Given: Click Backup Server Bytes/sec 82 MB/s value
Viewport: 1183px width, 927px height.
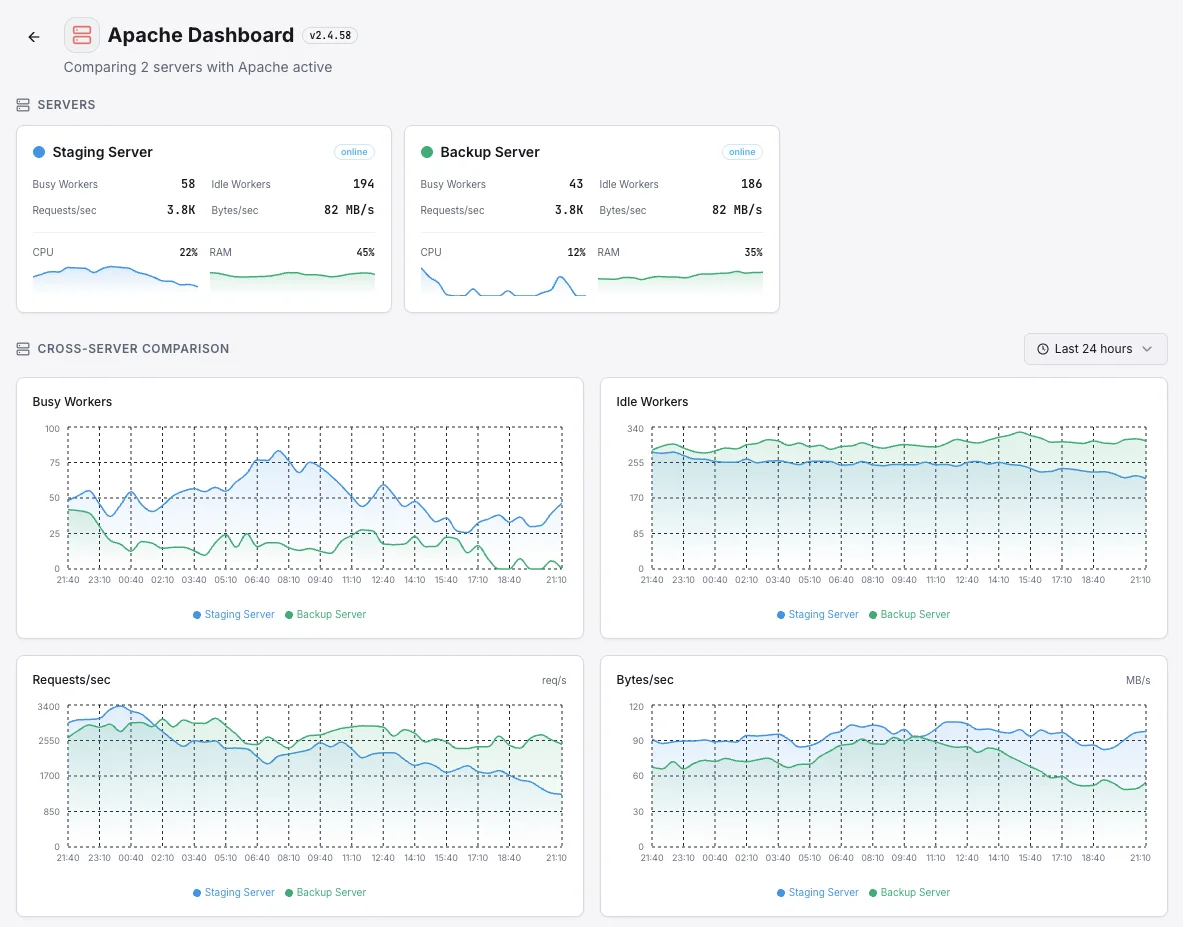Looking at the screenshot, I should pyautogui.click(x=737, y=210).
